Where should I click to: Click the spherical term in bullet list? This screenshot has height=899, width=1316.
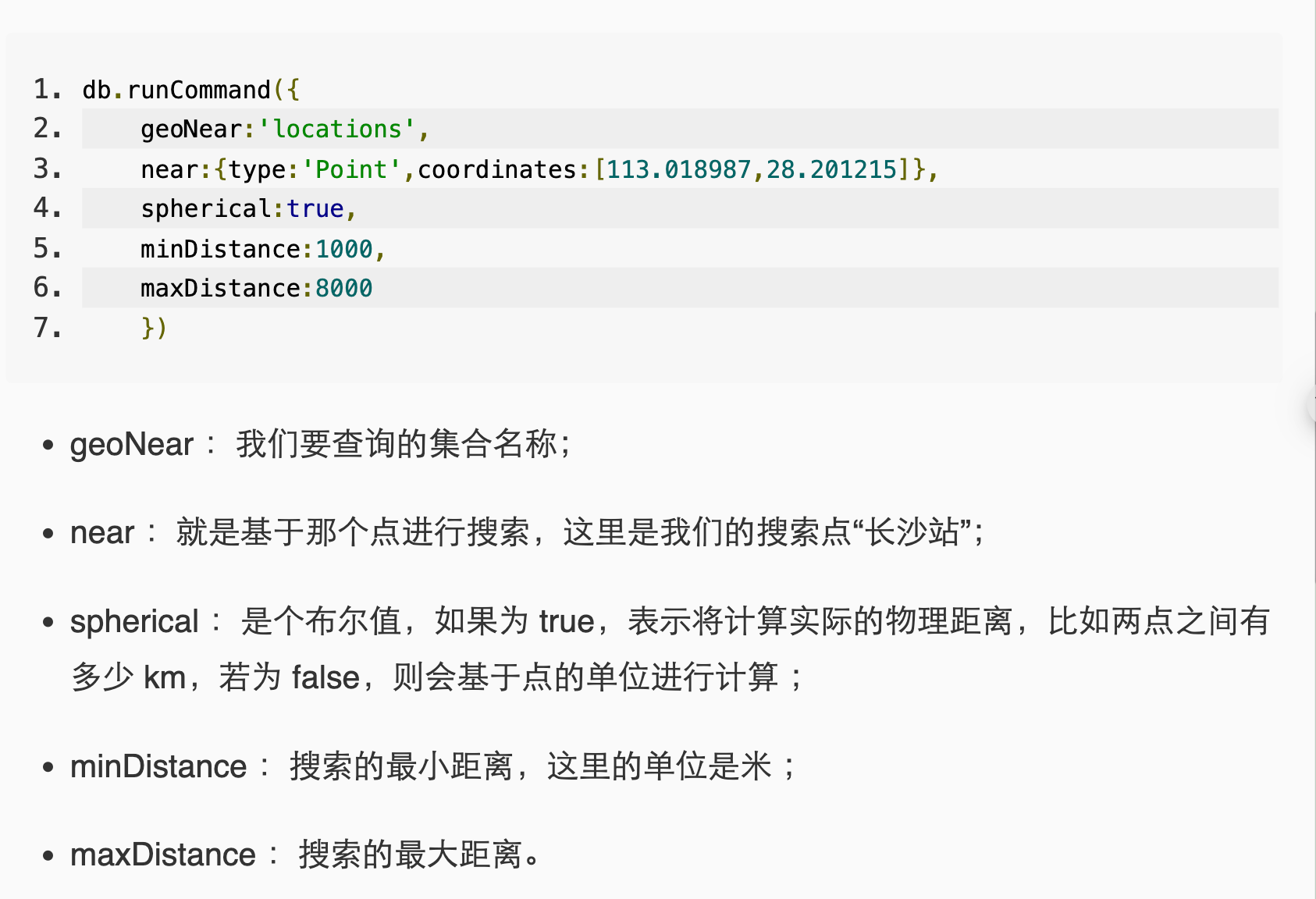(x=134, y=622)
